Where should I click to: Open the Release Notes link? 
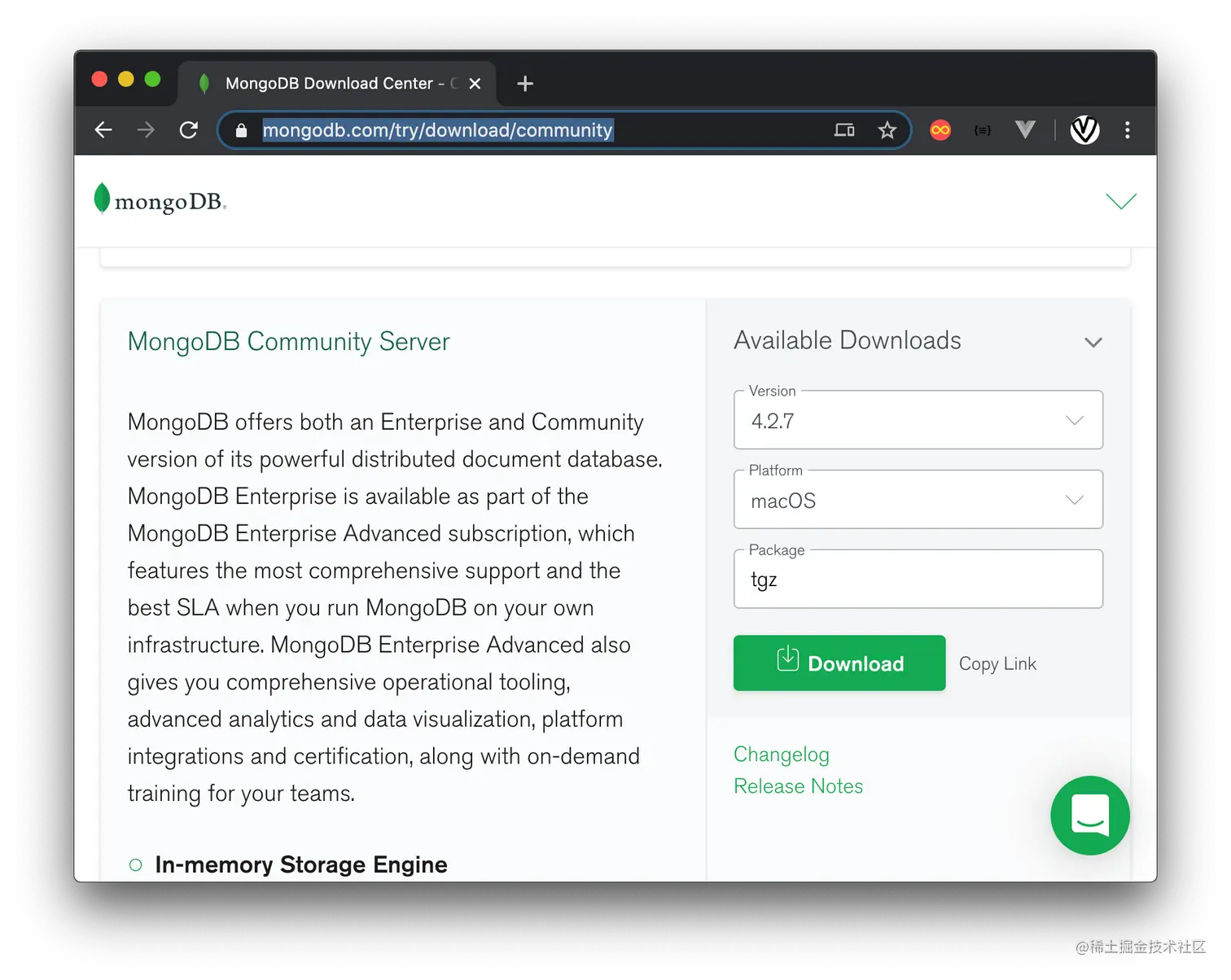(798, 786)
